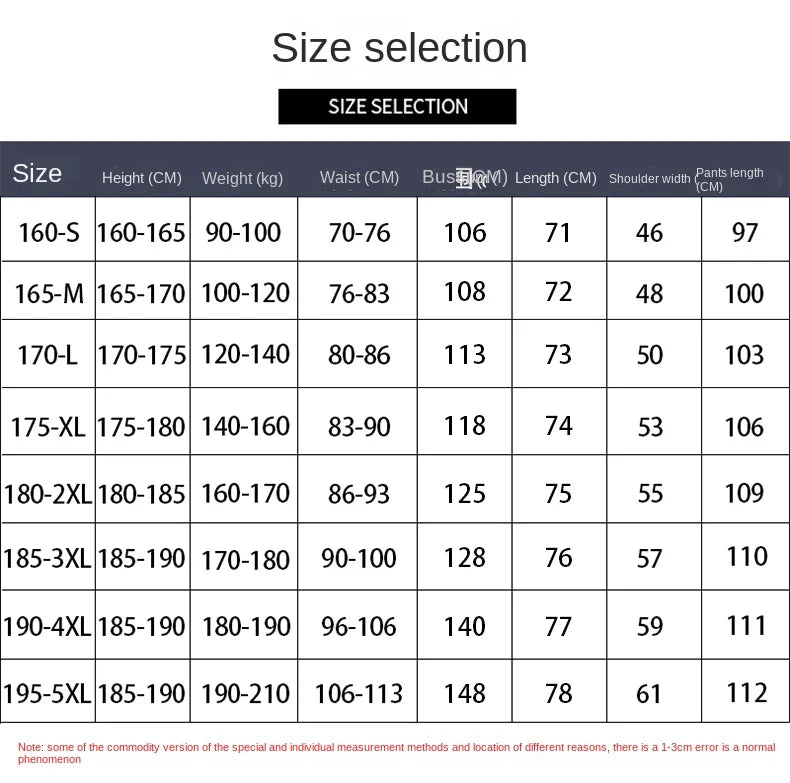
Task: Click the 190-210 weight cell
Action: click(x=245, y=693)
